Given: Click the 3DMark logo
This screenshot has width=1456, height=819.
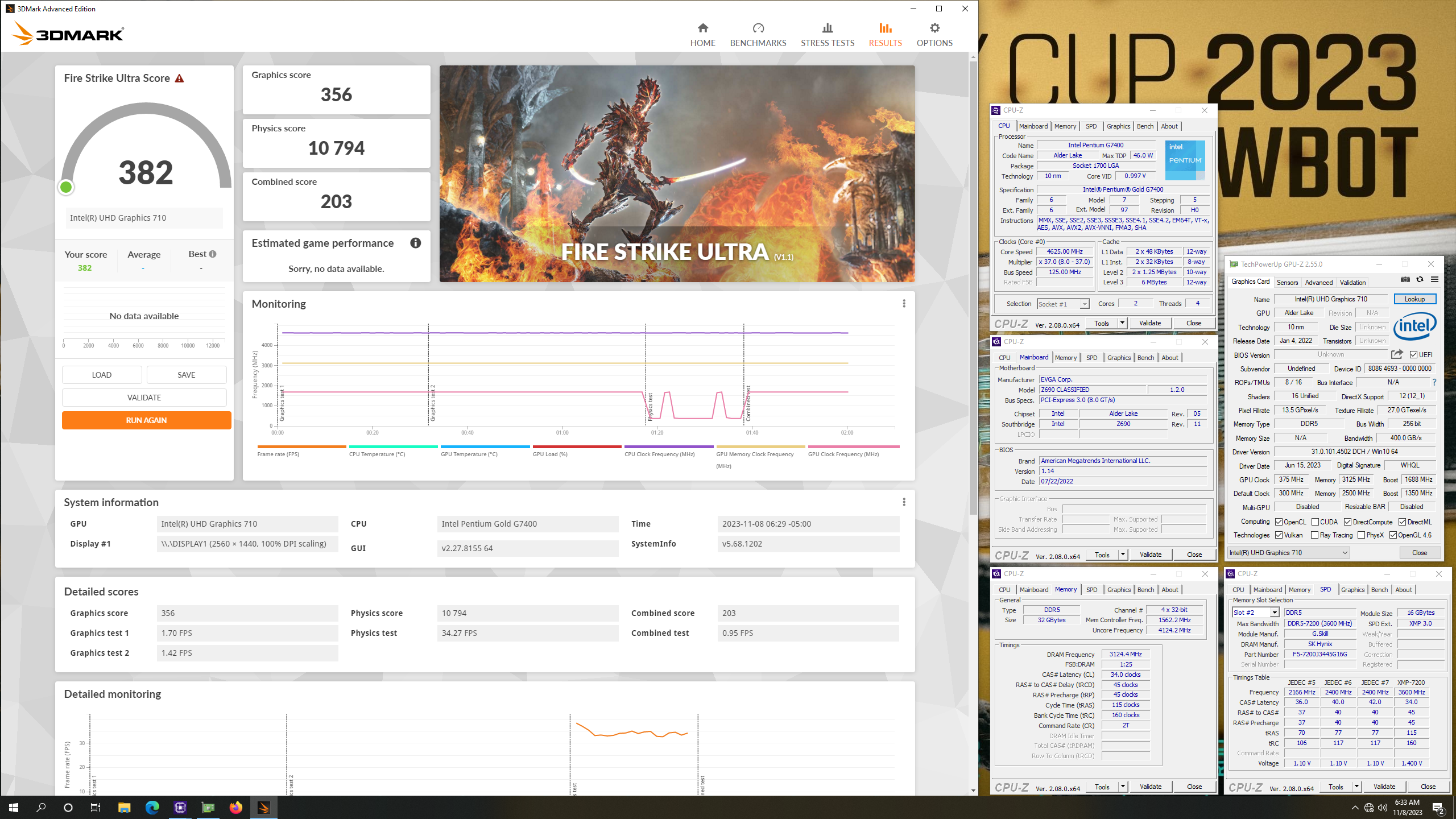Looking at the screenshot, I should coord(67,34).
